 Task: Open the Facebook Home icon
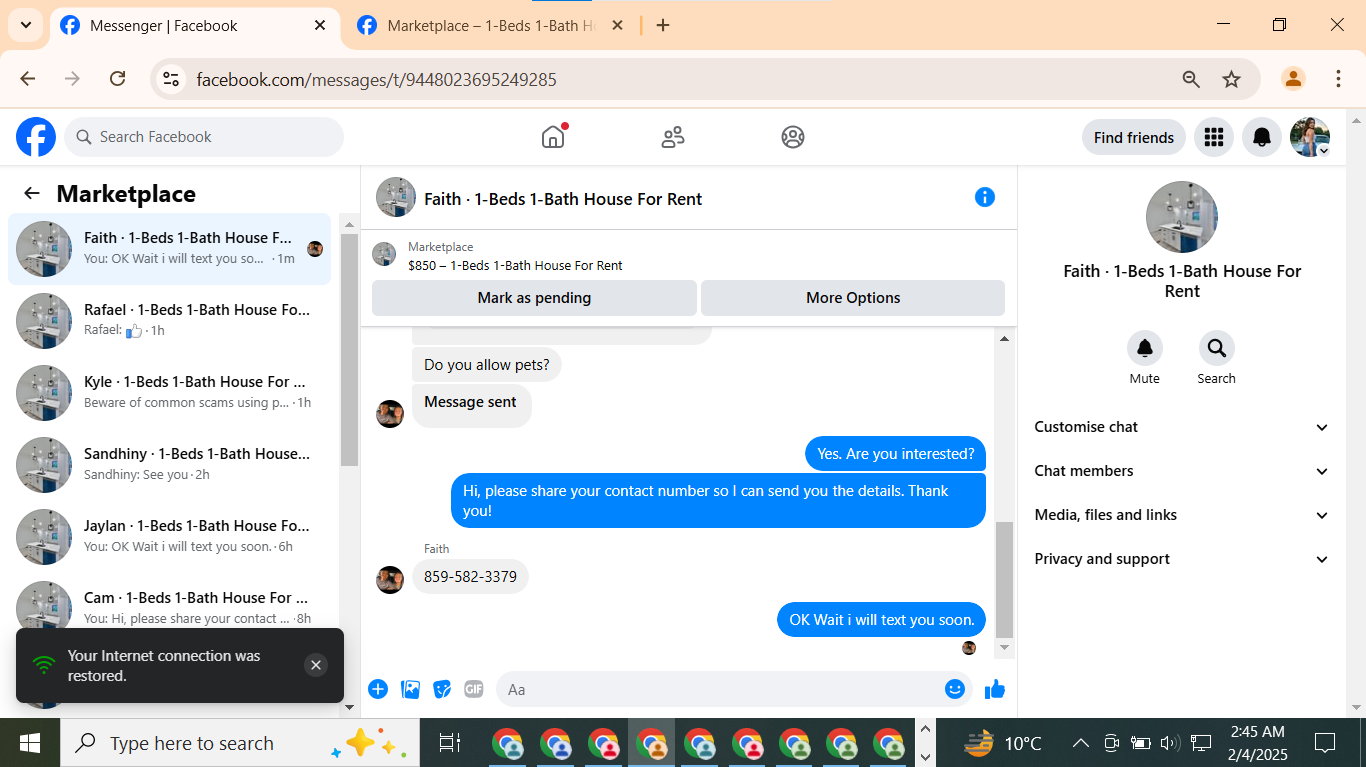point(553,137)
